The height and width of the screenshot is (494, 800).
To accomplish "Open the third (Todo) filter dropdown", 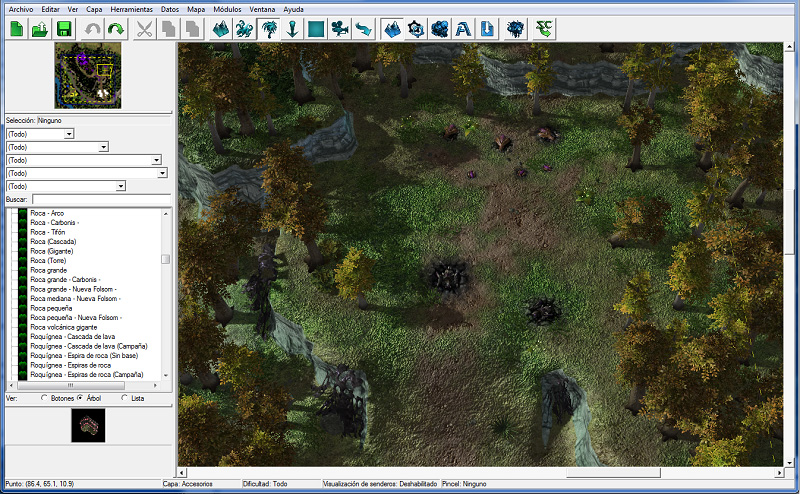I will coord(157,160).
